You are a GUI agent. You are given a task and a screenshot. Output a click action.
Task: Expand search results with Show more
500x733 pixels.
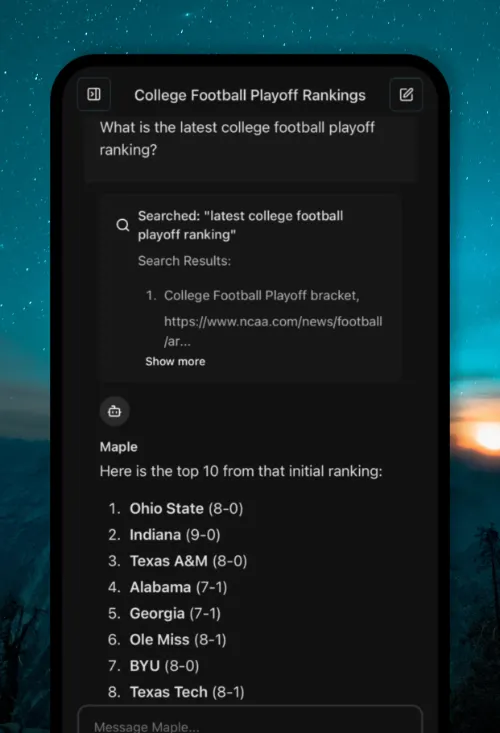pyautogui.click(x=175, y=361)
